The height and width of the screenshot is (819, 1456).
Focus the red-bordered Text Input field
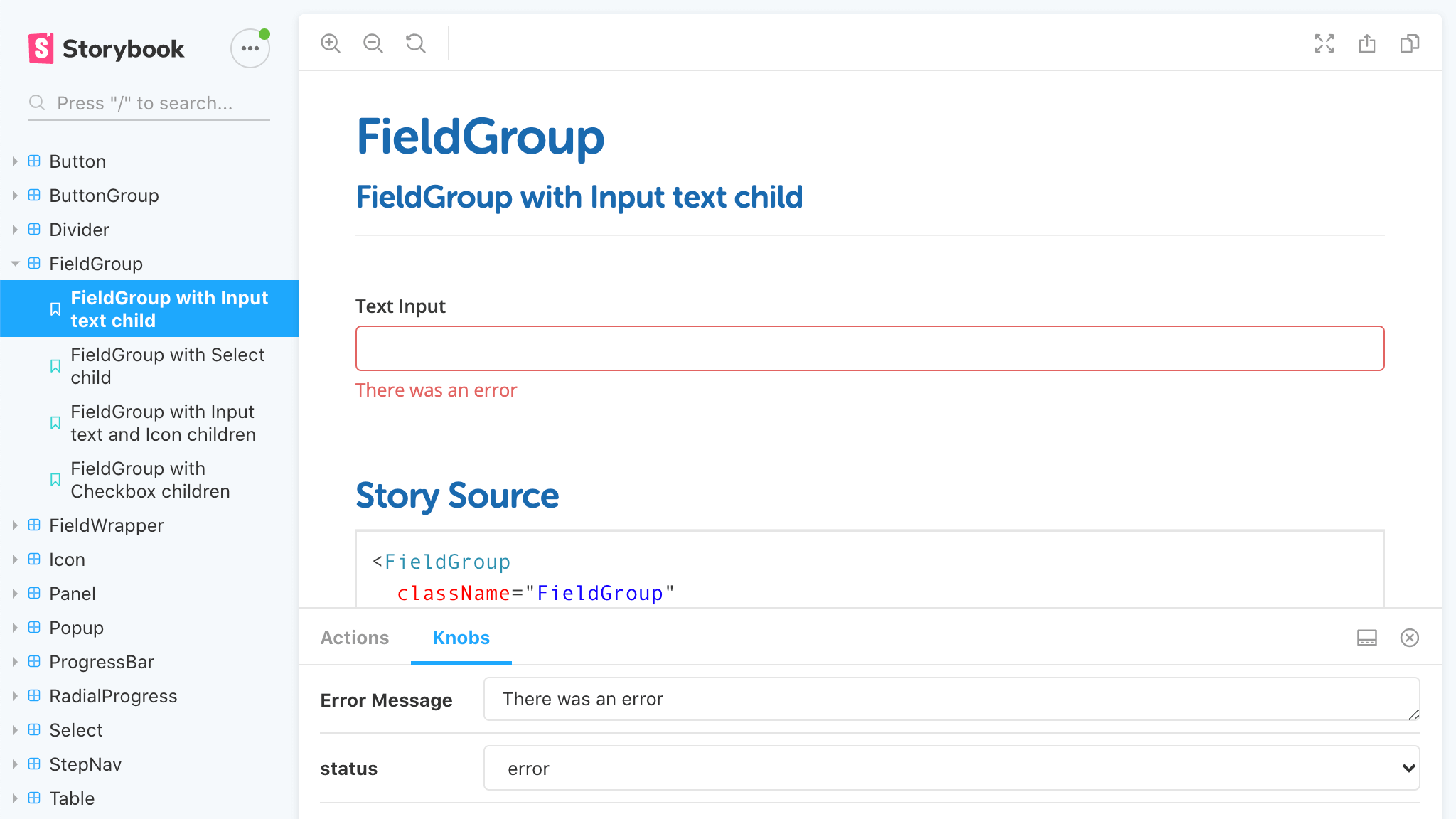[x=869, y=348]
